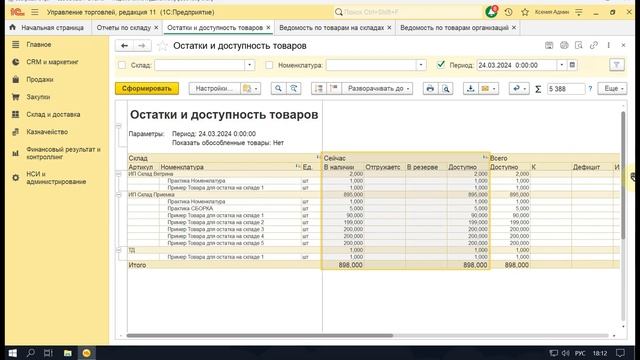Open the Склад dropdown list
Screen dimensions: 640x360
click(250, 65)
